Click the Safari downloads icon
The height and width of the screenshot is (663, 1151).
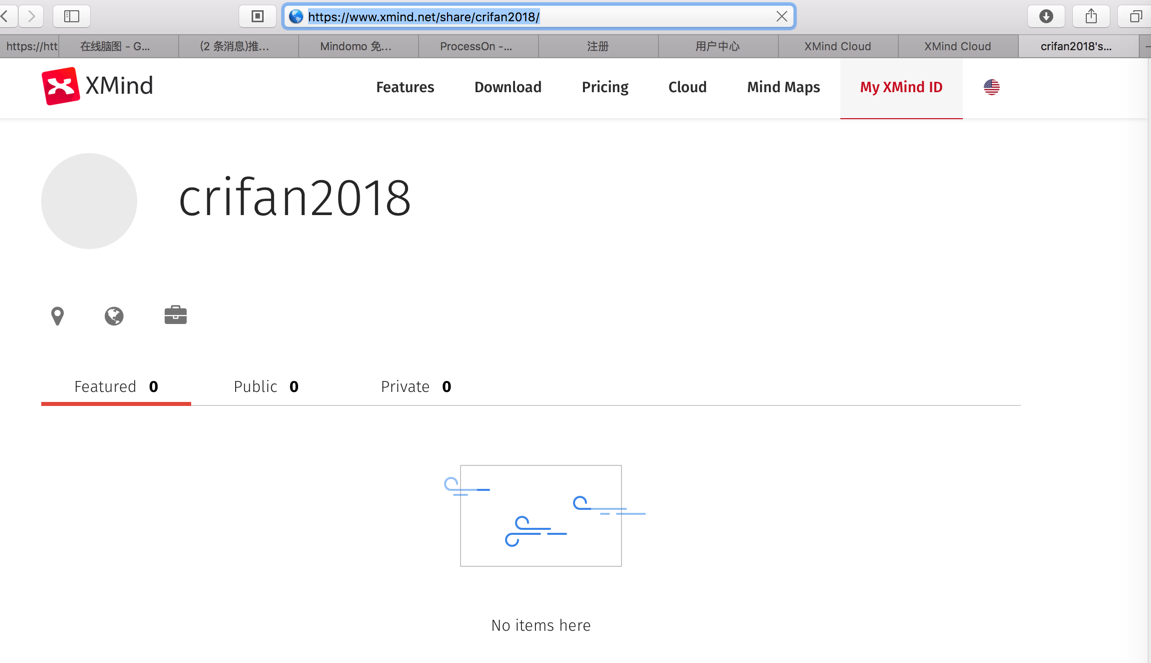pyautogui.click(x=1046, y=16)
